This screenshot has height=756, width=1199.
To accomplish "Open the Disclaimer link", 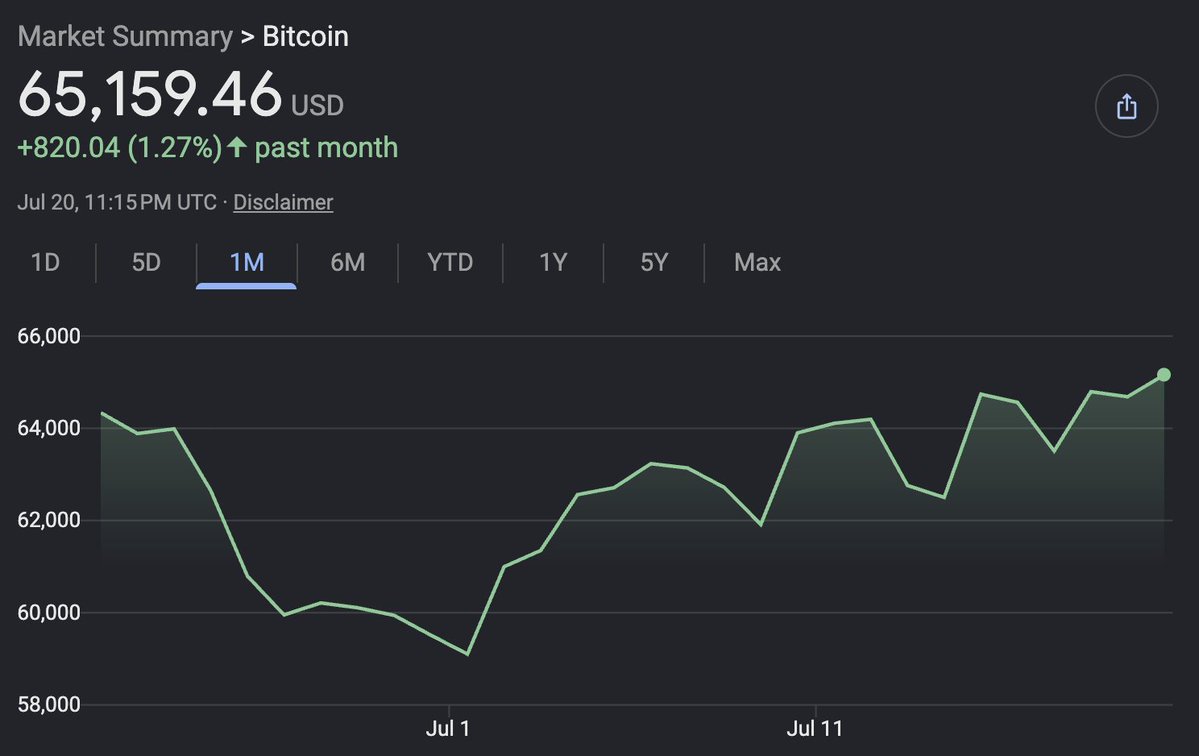I will [283, 203].
